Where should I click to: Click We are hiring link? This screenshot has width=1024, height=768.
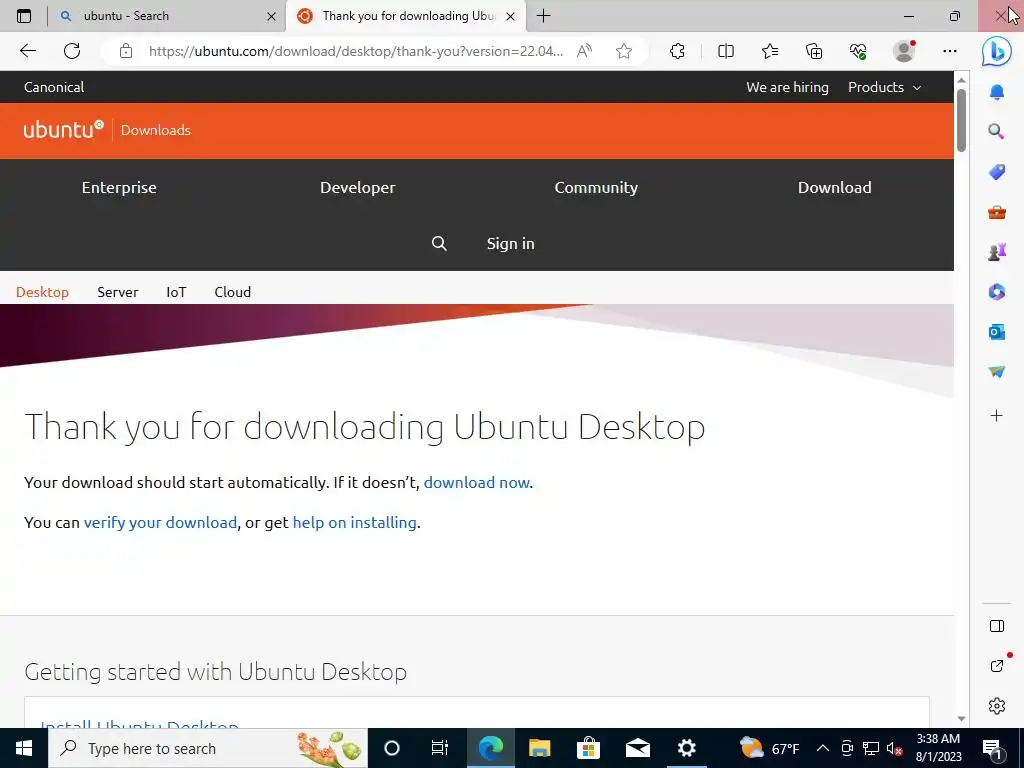[x=787, y=88]
